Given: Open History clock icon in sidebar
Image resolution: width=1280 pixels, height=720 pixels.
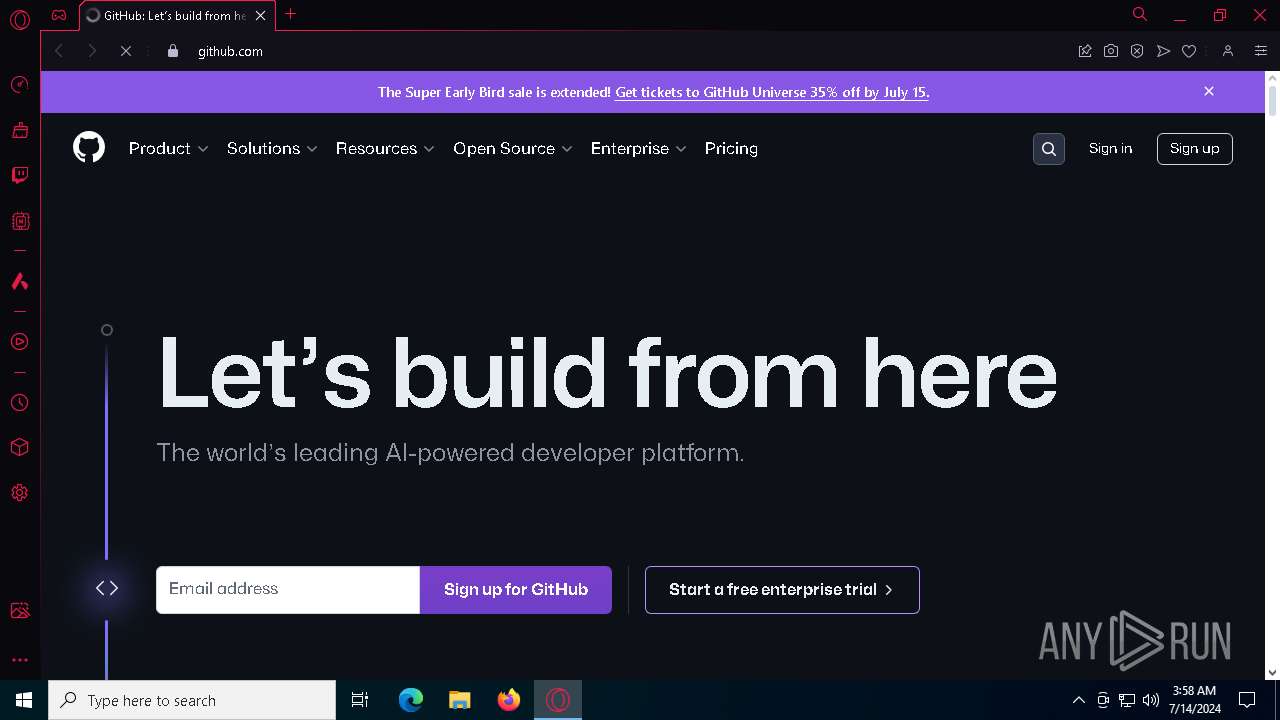Looking at the screenshot, I should [x=19, y=403].
